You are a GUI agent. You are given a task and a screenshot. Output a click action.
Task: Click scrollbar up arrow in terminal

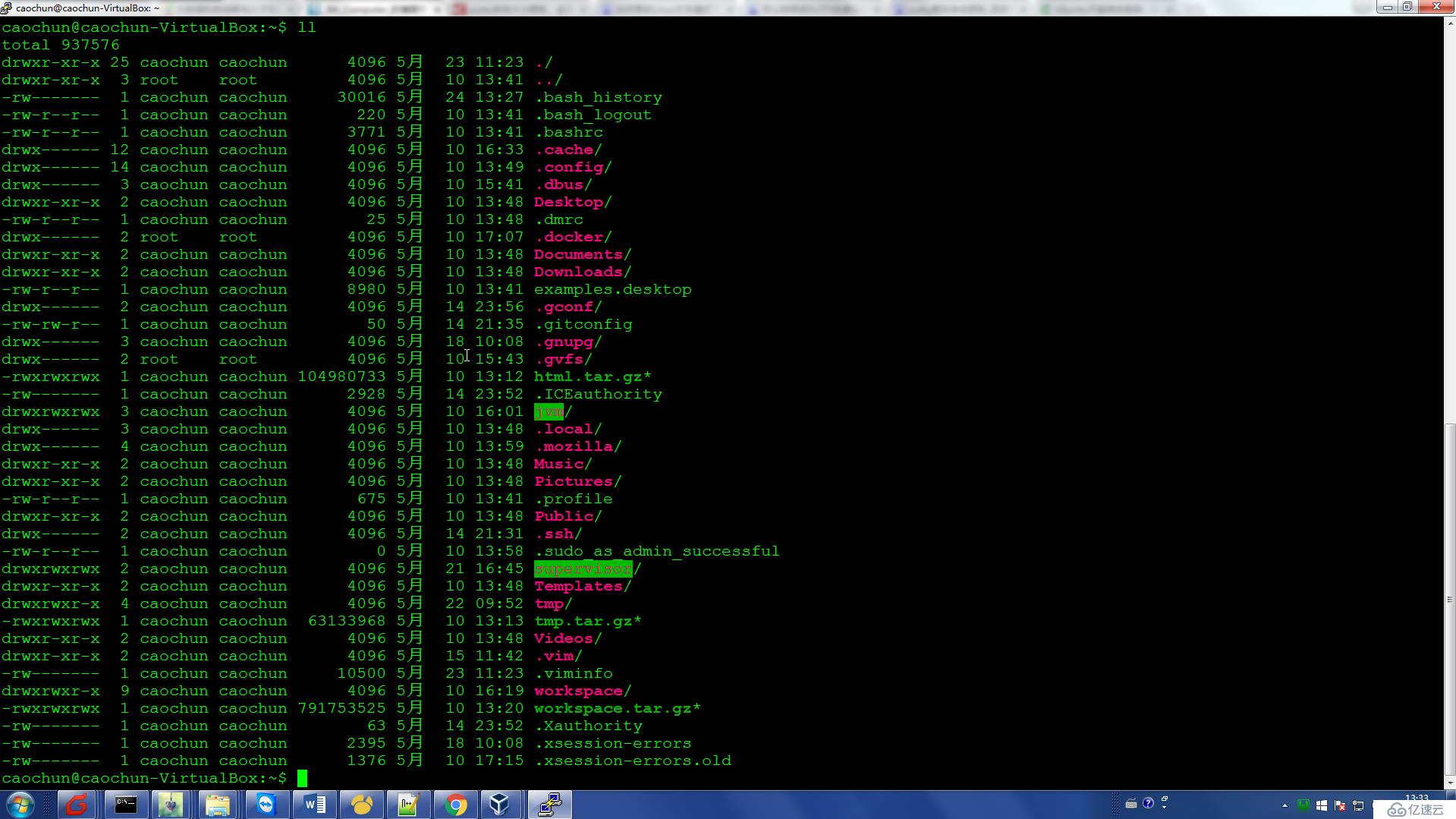point(1450,24)
